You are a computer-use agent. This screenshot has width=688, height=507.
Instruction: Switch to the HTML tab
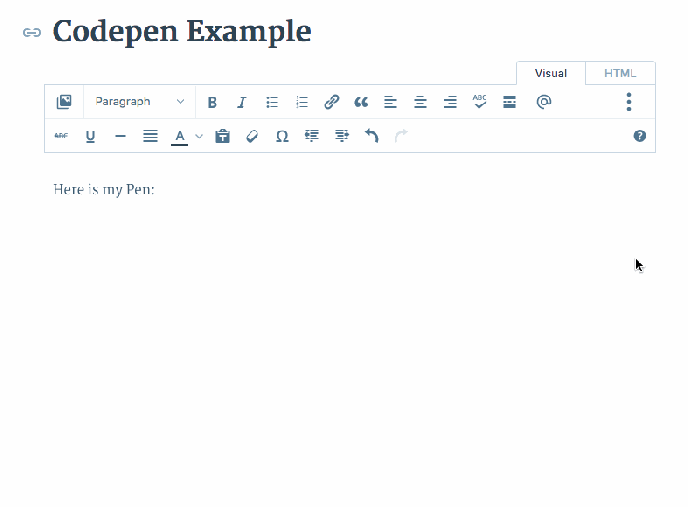(620, 73)
